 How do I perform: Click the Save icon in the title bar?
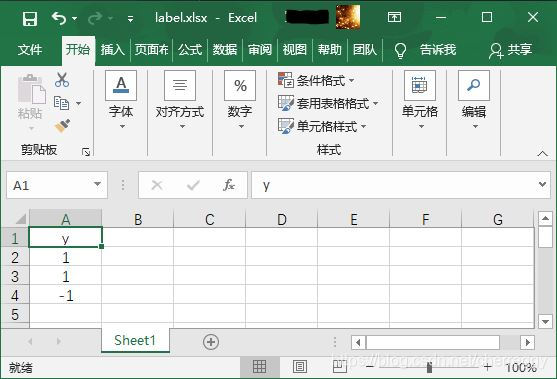coord(30,18)
